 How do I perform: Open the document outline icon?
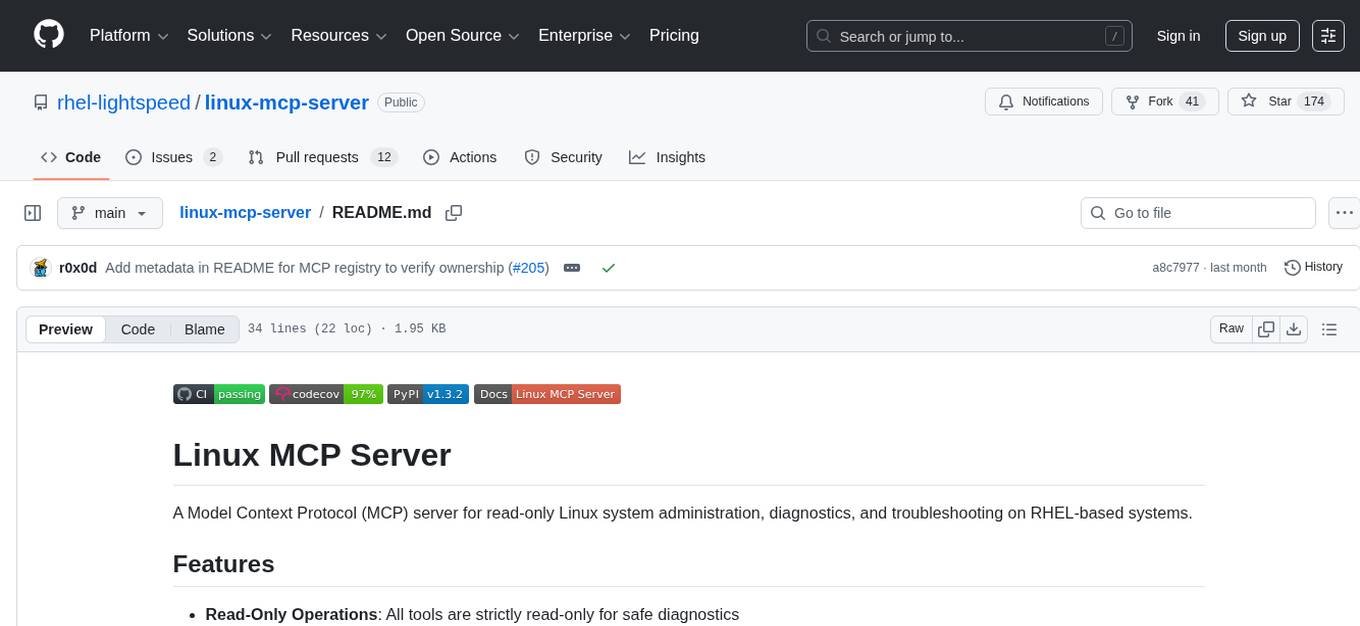[1329, 328]
